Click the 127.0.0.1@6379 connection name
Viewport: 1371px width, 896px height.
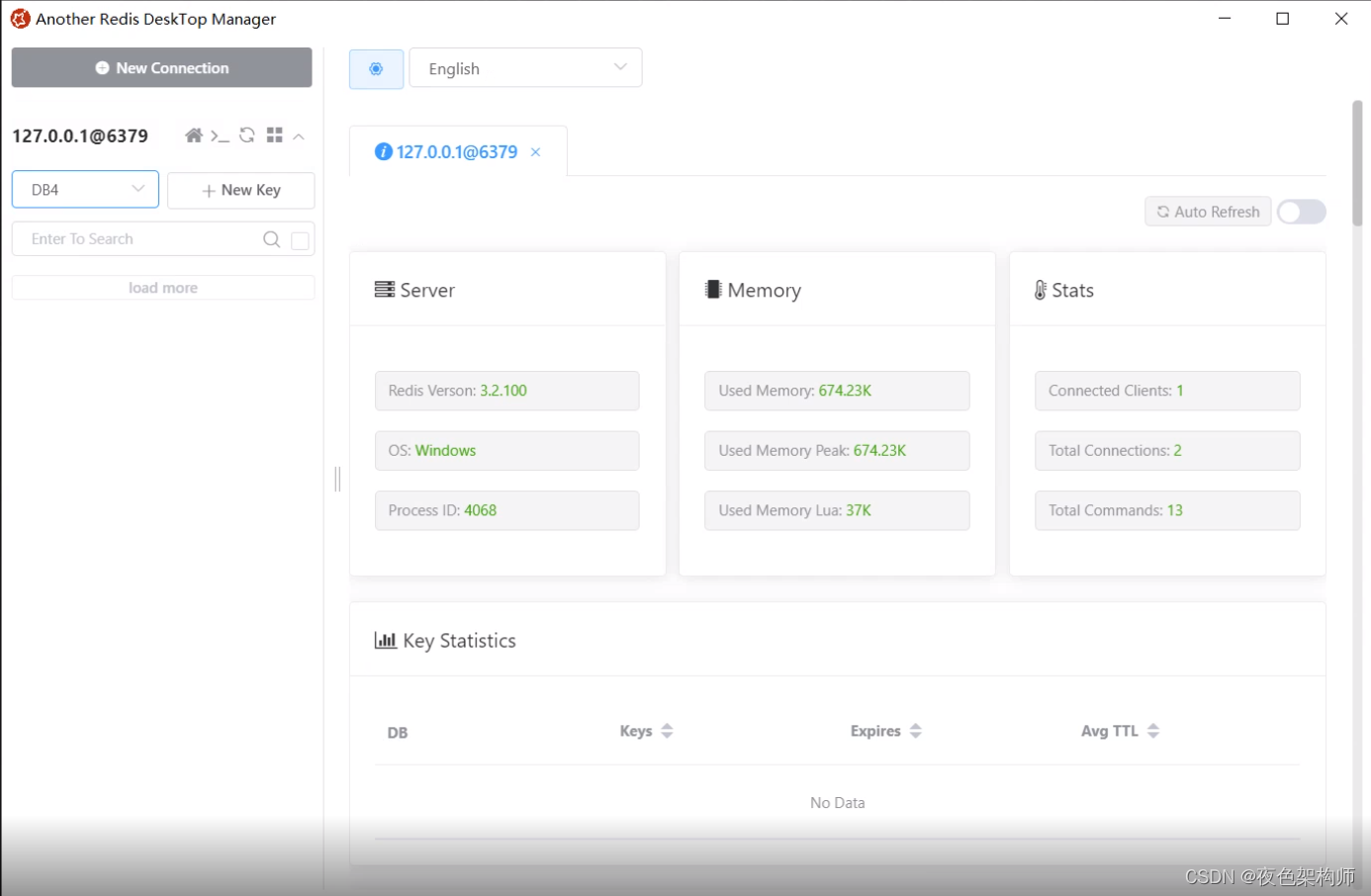(80, 136)
